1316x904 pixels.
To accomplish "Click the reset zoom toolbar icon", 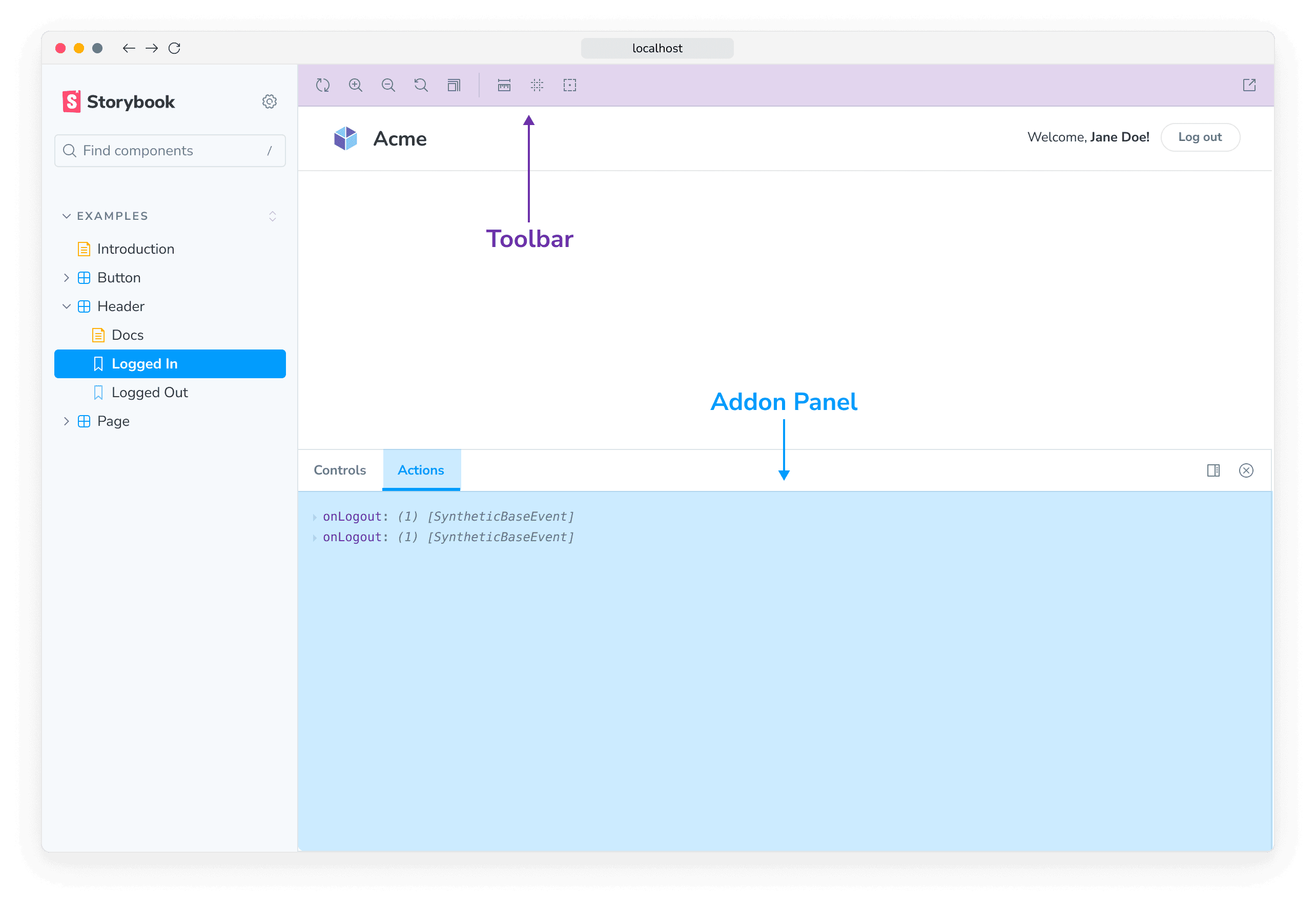I will point(421,85).
